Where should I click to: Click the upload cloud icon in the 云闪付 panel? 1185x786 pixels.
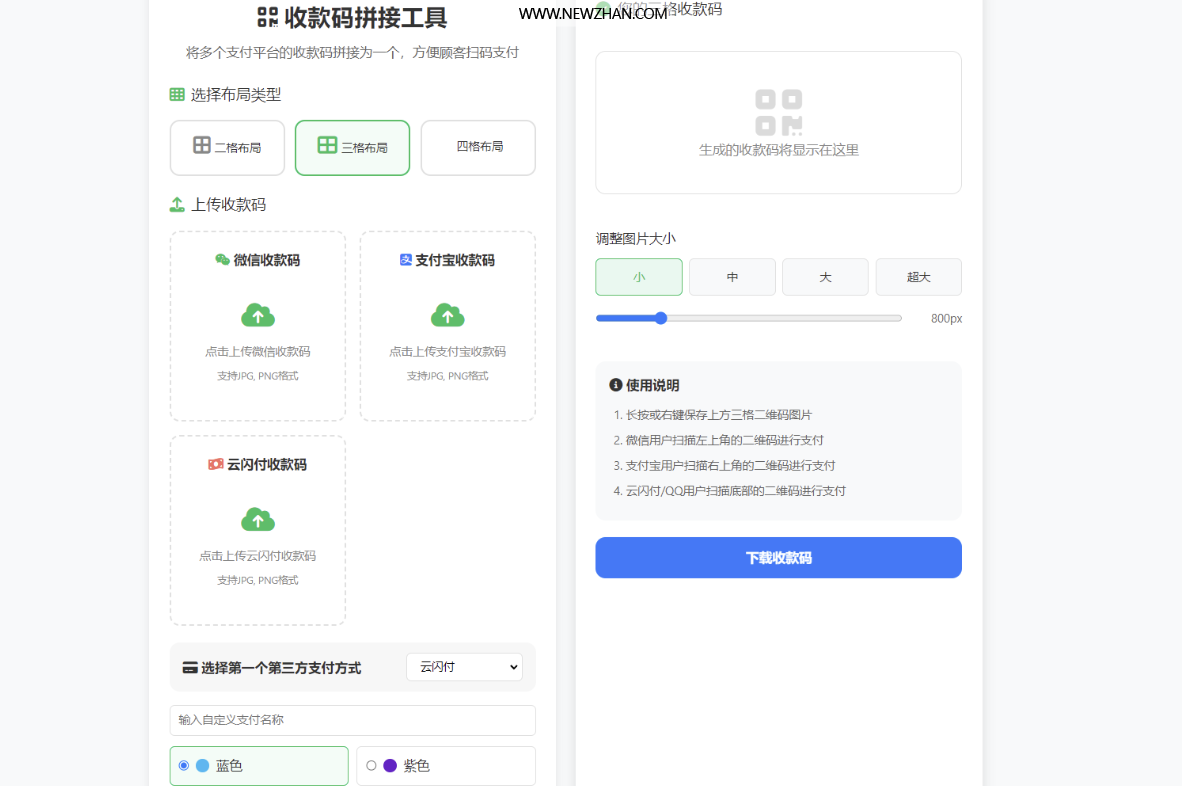coord(257,519)
